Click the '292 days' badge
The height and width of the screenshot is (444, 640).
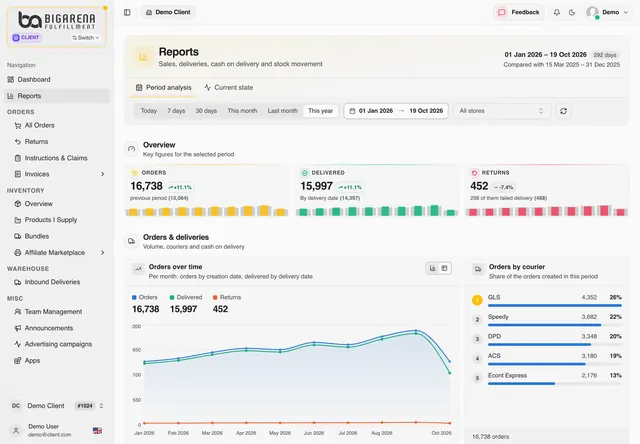coord(604,55)
